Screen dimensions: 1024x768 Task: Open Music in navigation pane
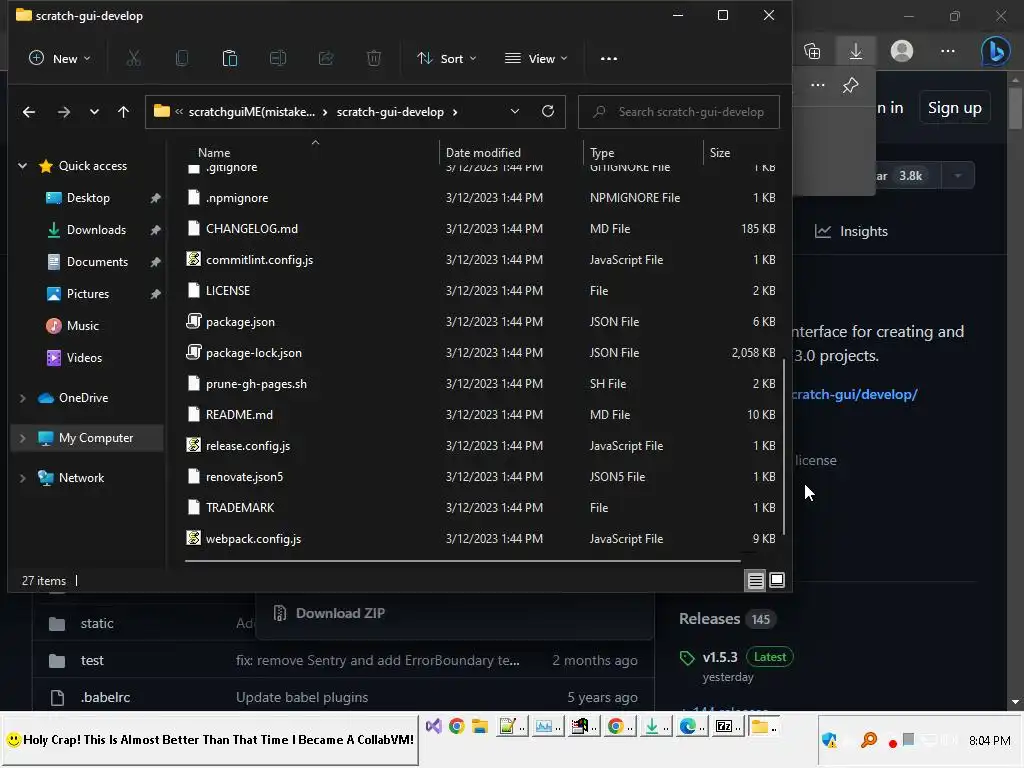82,326
